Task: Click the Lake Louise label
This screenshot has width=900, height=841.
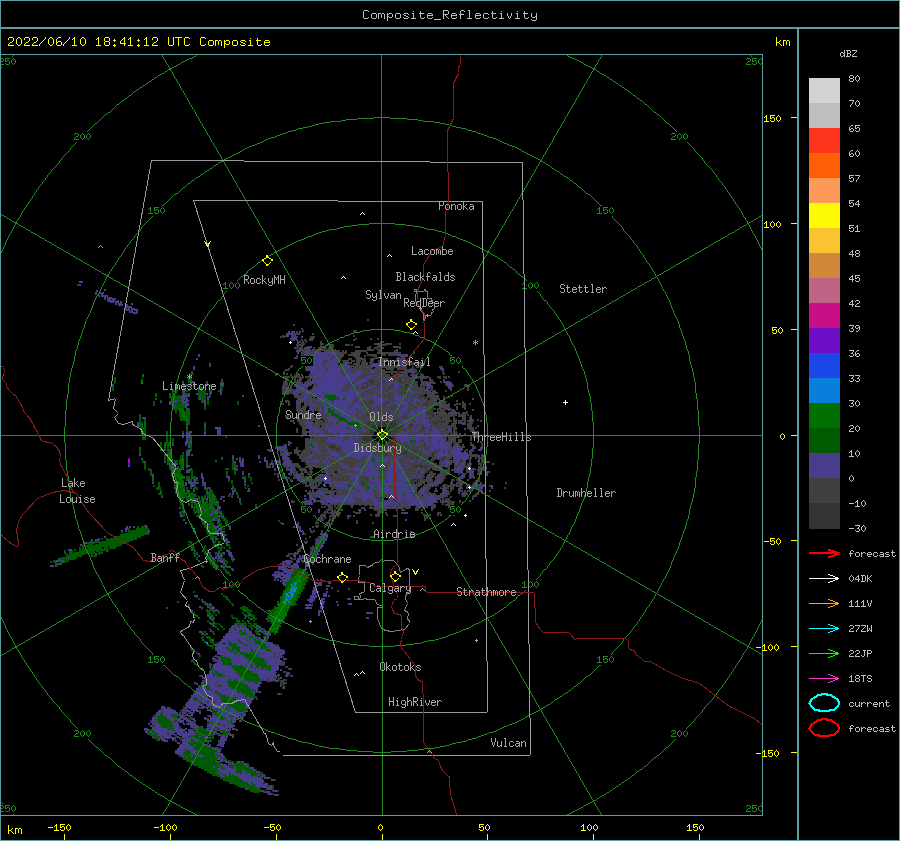Action: point(77,491)
